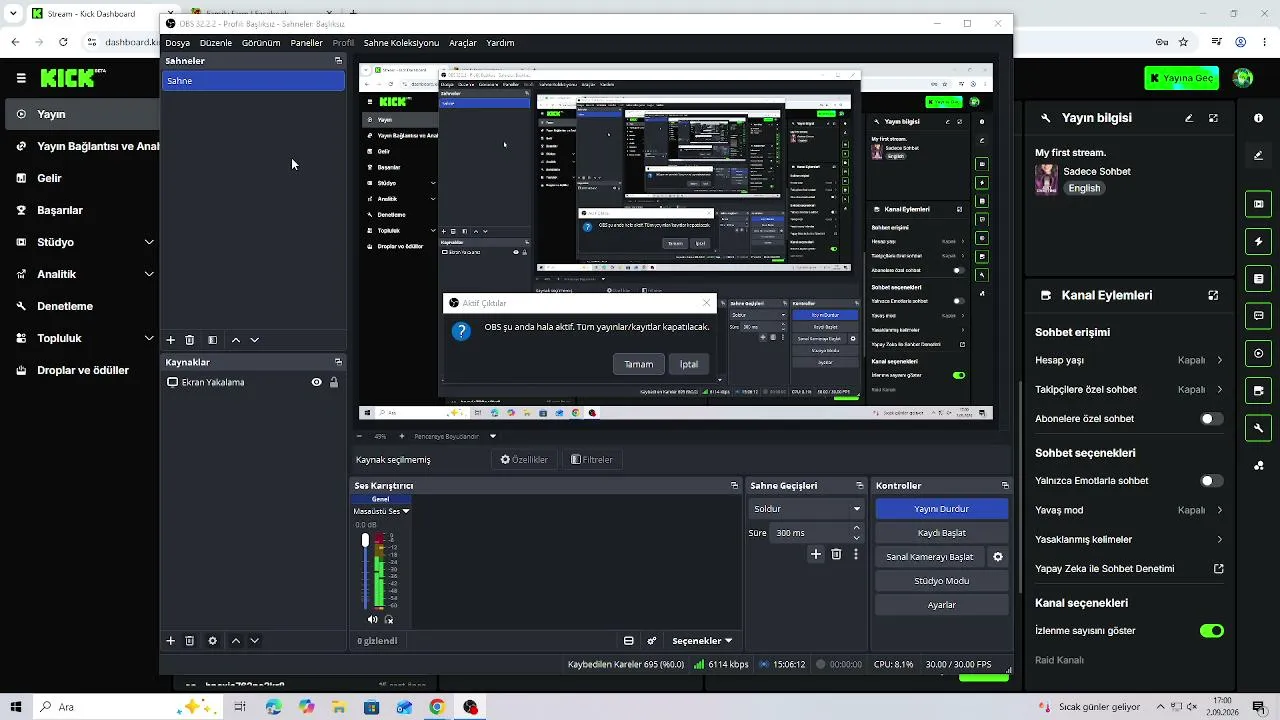Screen dimensions: 1280x720
Task: Open advanced audio properties gears icon
Action: tap(652, 641)
